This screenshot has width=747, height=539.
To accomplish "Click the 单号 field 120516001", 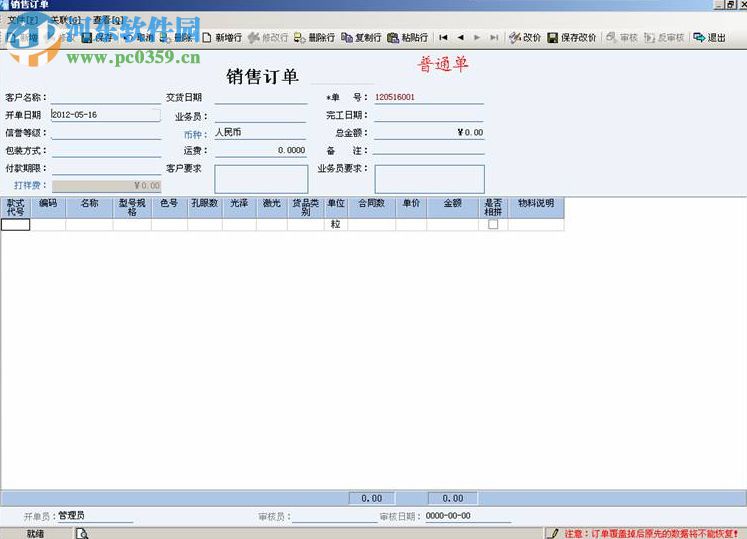I will [x=429, y=97].
